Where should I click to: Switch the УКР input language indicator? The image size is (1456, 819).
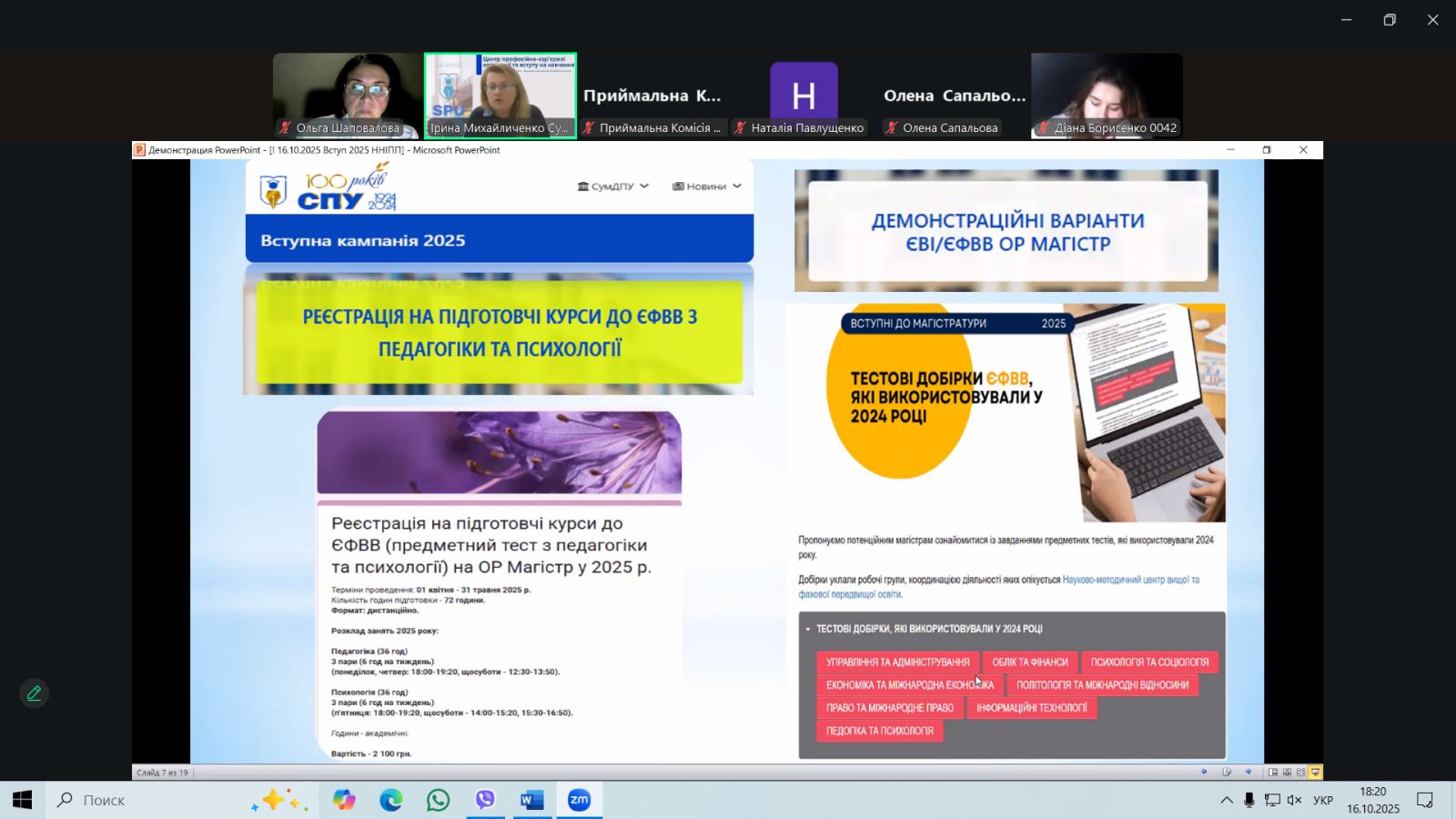coord(1323,800)
